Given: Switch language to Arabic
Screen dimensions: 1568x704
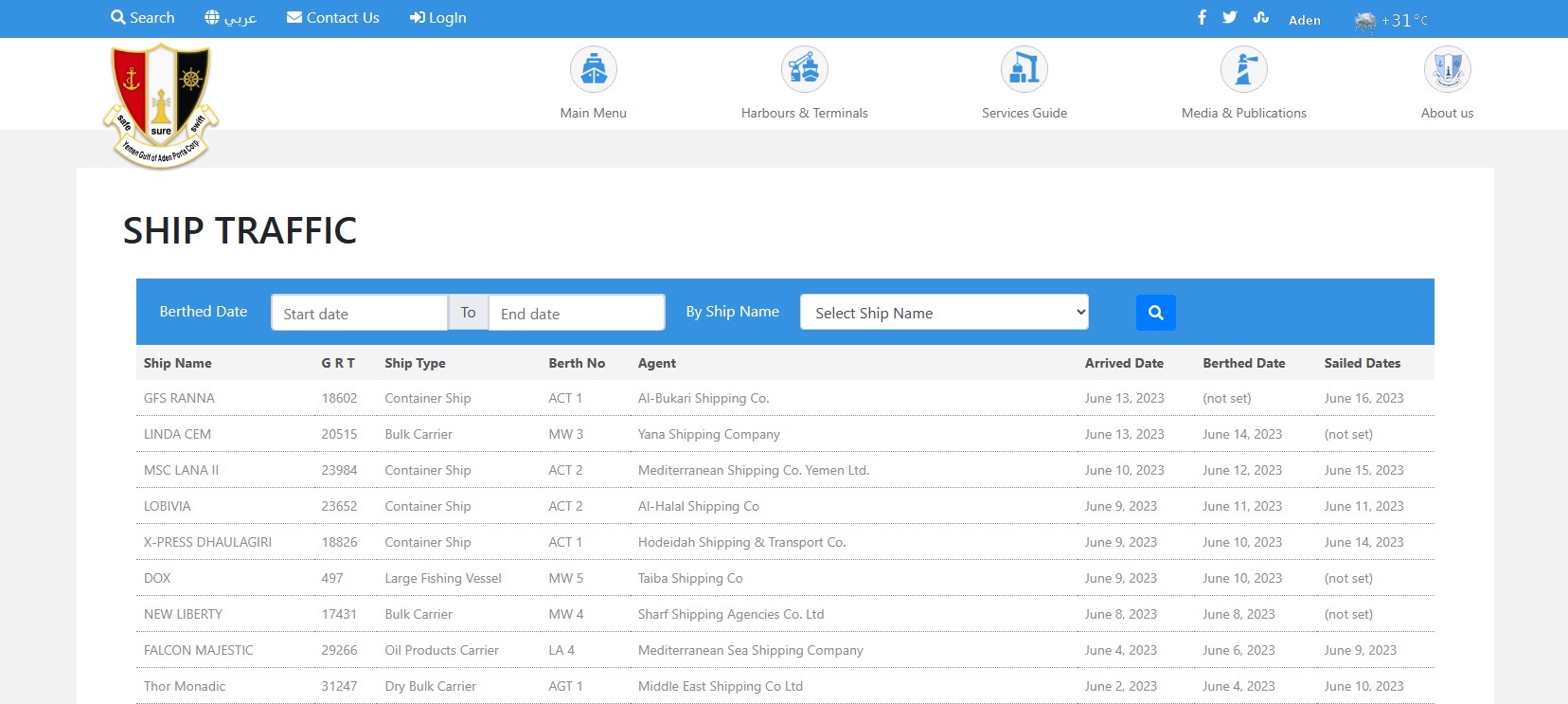Looking at the screenshot, I should (231, 18).
